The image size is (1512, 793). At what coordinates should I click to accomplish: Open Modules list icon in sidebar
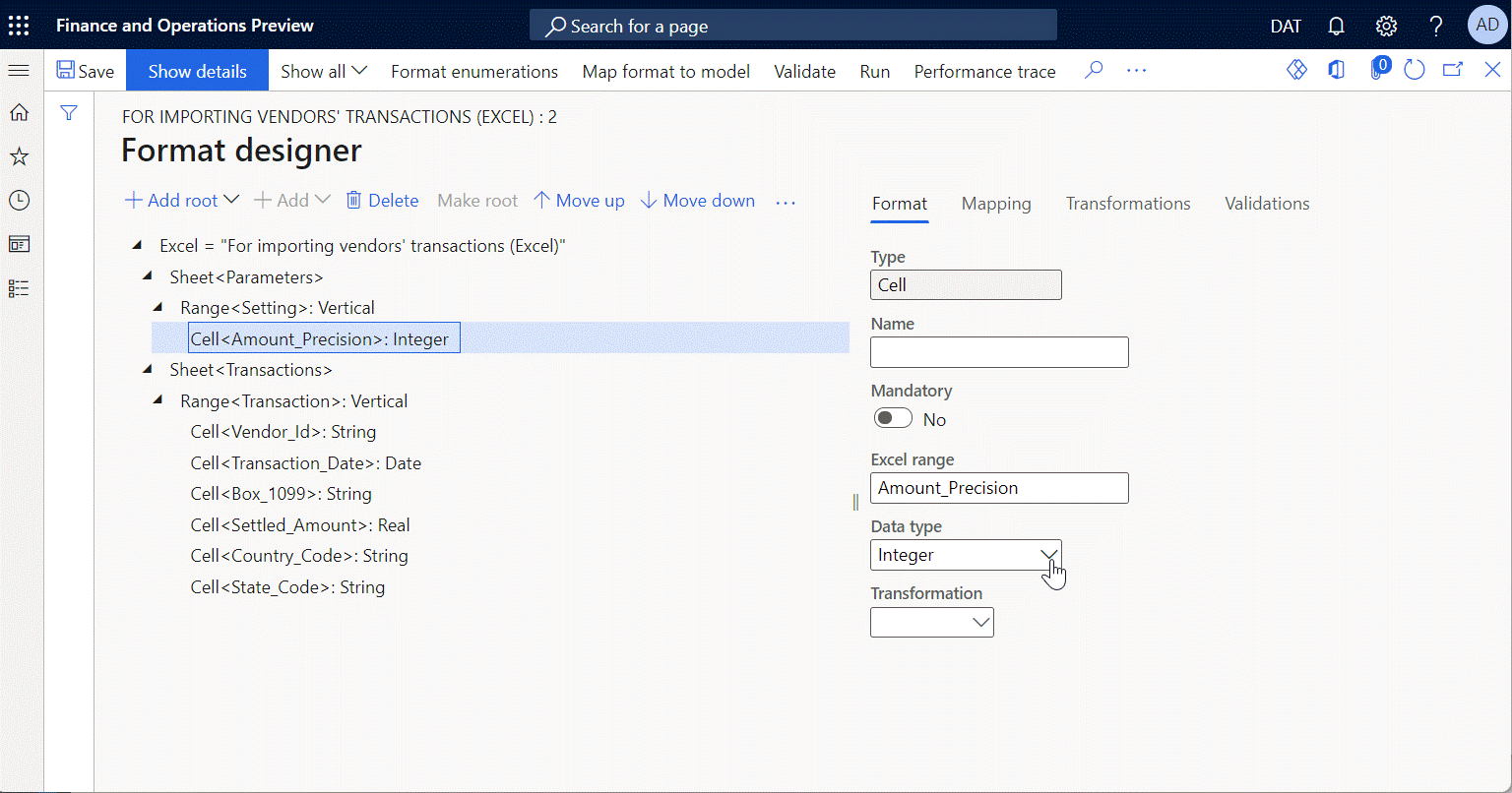click(x=19, y=288)
